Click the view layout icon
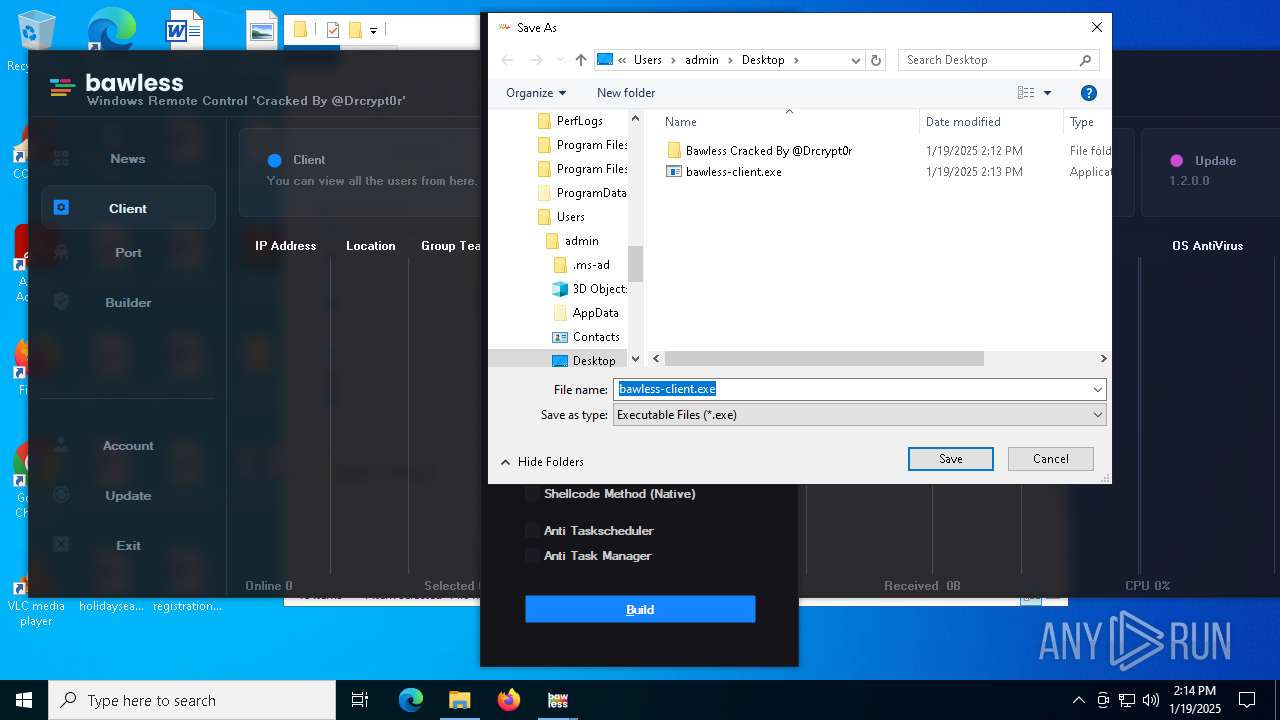The height and width of the screenshot is (720, 1280). click(x=1026, y=93)
